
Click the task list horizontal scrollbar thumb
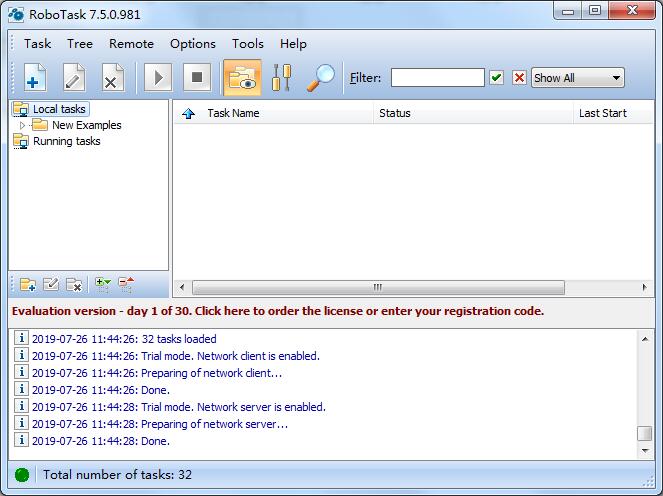coord(378,288)
